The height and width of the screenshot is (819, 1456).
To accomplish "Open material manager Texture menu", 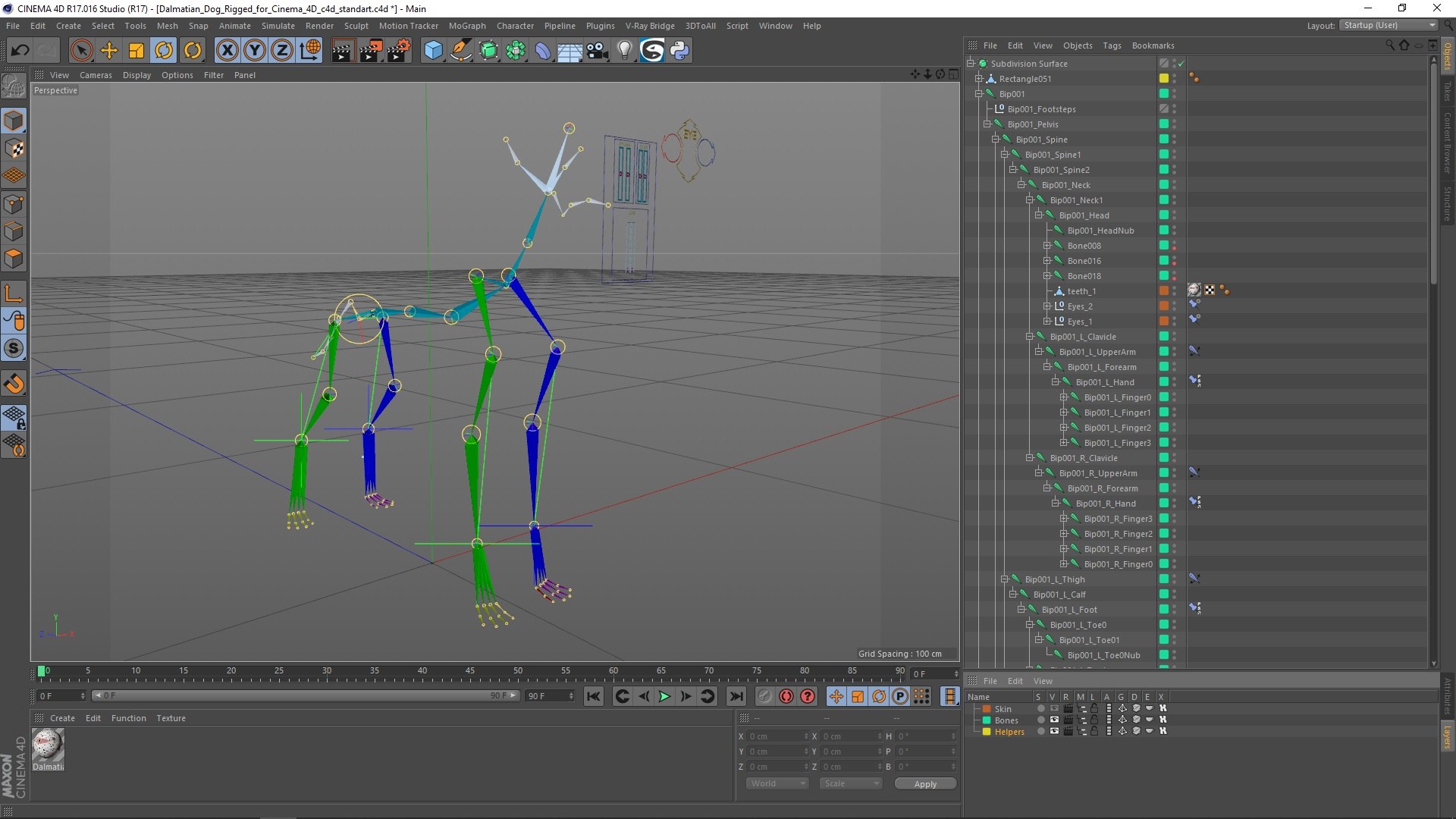I will 171,718.
